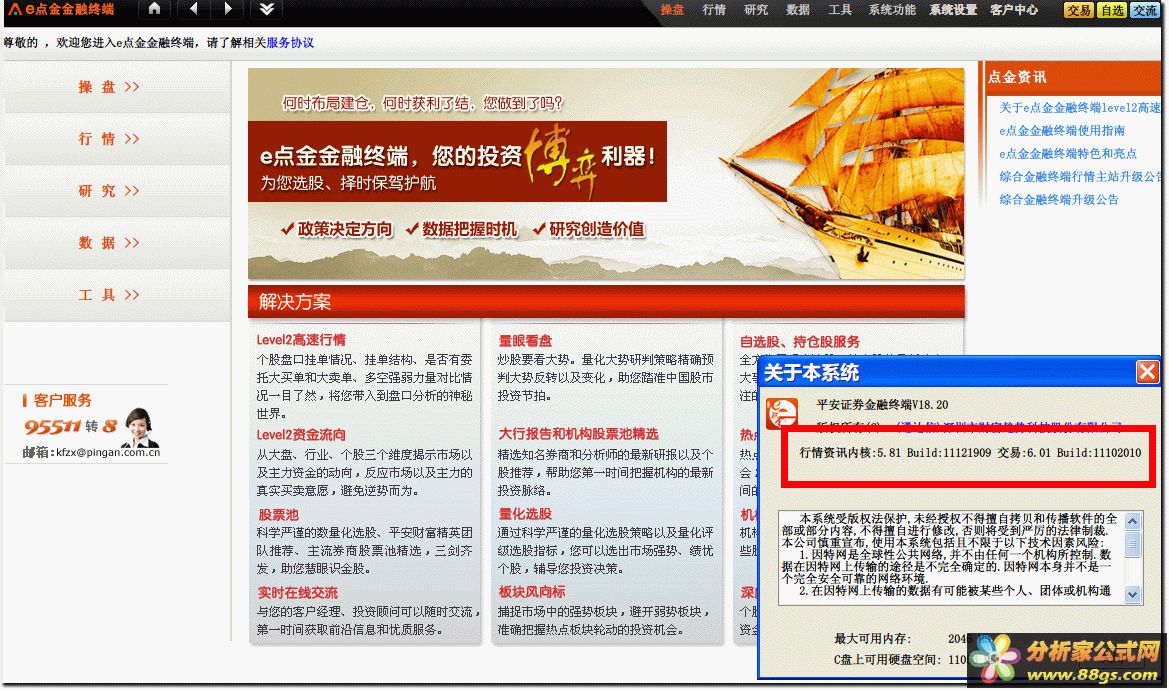This screenshot has width=1169, height=690.
Task: Open e点金金融终端特色和亮点 link
Action: tap(1068, 153)
